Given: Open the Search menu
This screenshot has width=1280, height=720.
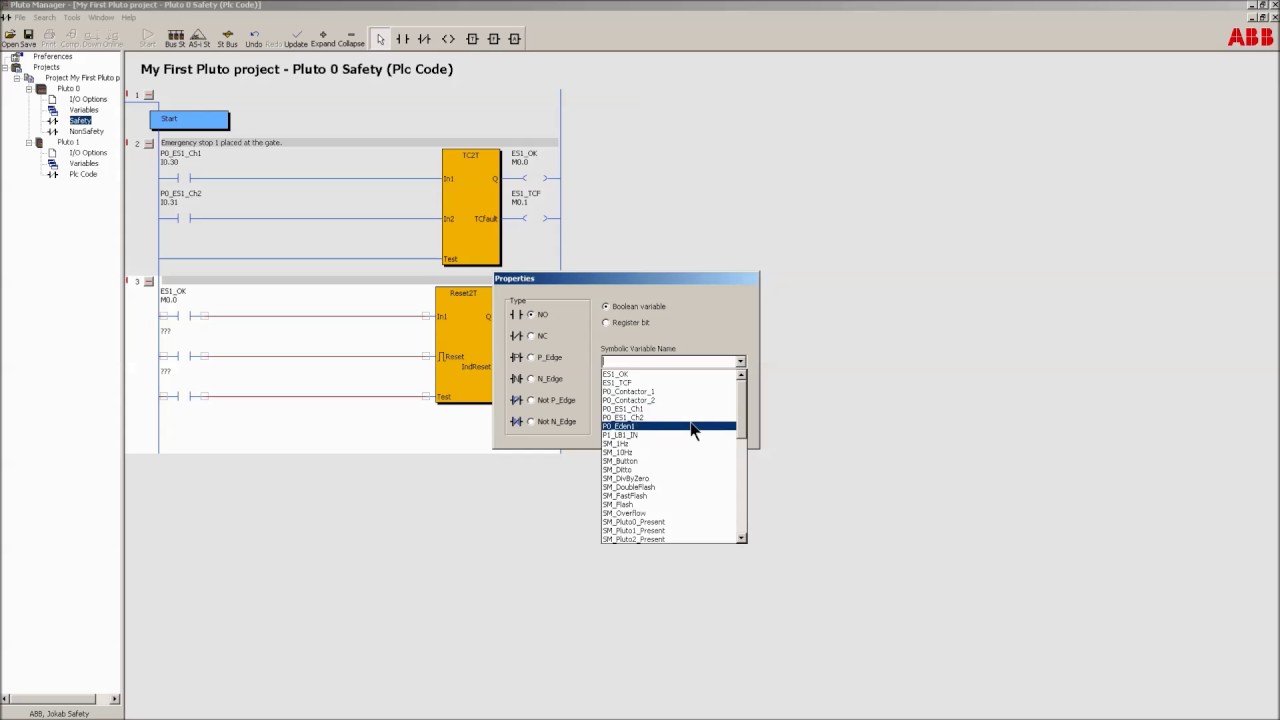Looking at the screenshot, I should 45,17.
